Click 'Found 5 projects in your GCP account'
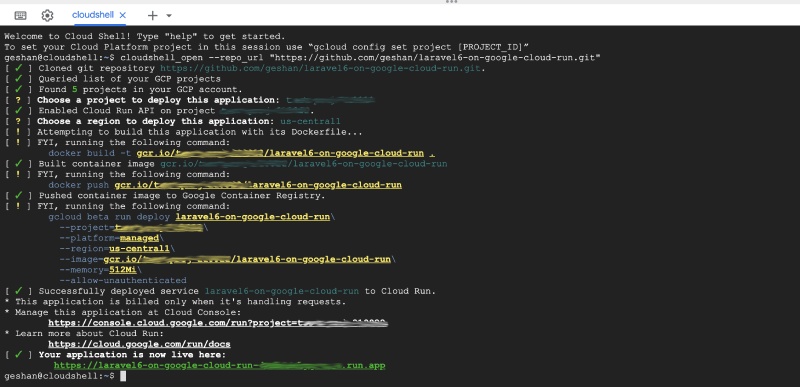Screen dimensions: 800x387 (x=140, y=90)
